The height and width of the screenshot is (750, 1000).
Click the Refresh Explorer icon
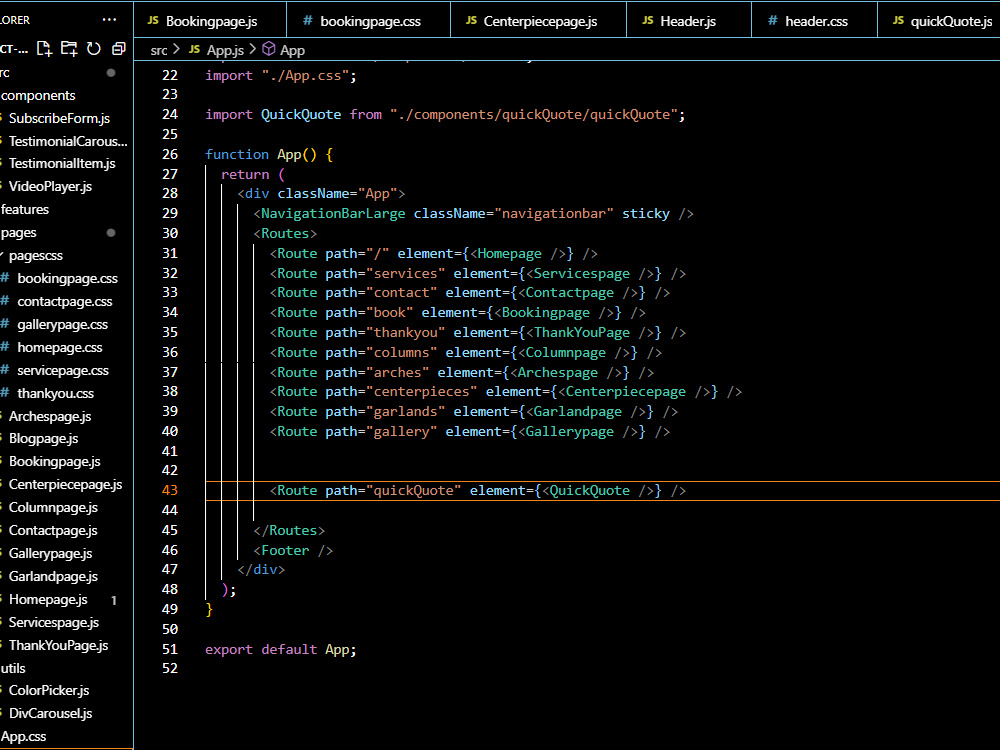(x=93, y=48)
